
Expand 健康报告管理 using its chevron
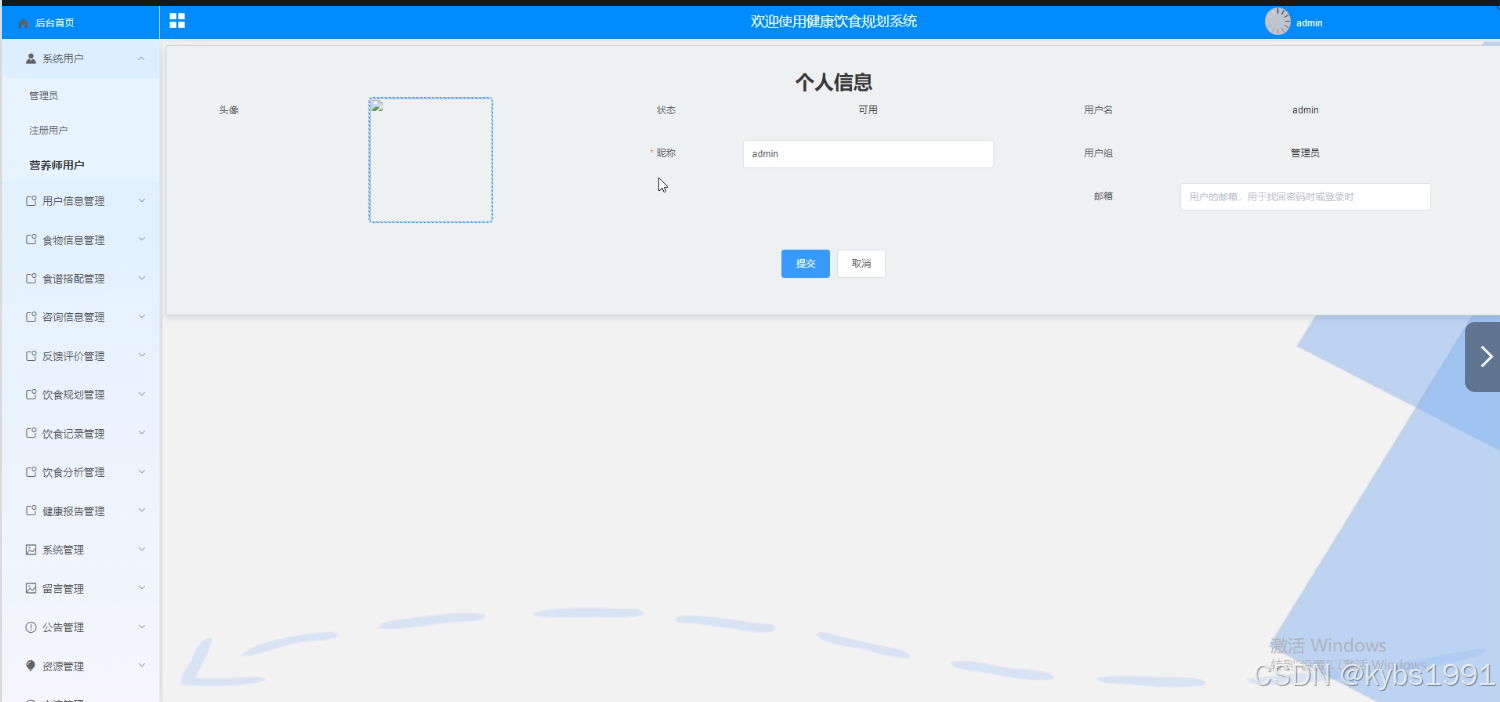[141, 511]
